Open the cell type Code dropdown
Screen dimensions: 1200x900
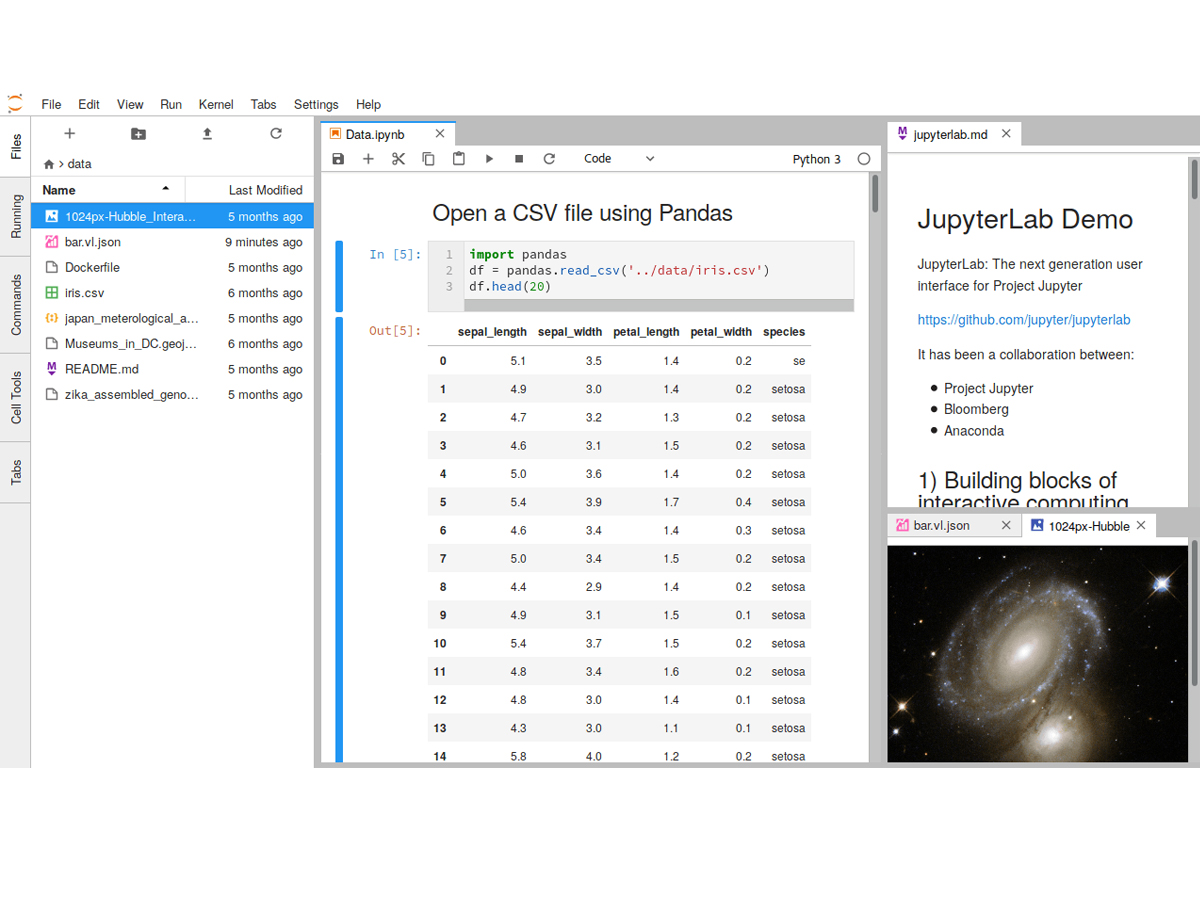click(618, 159)
